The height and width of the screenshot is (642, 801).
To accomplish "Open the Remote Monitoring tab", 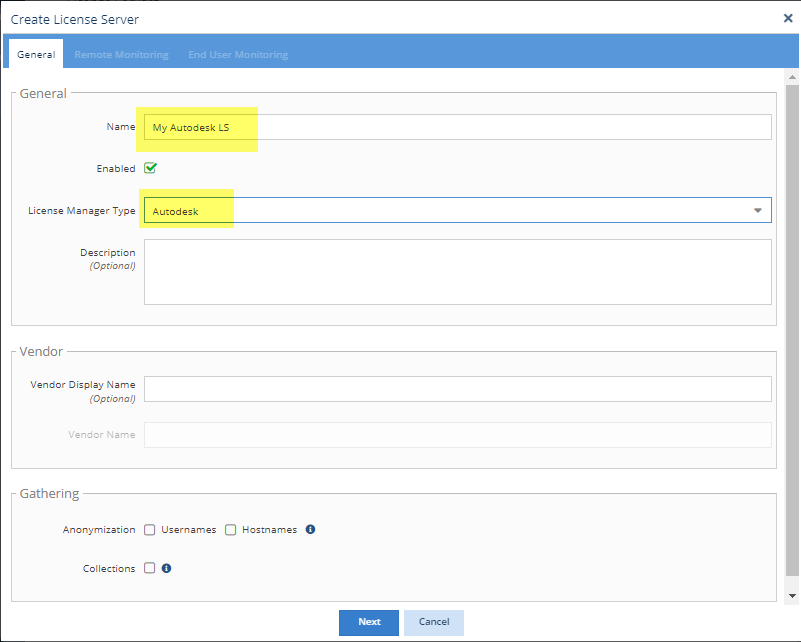I will pos(122,54).
